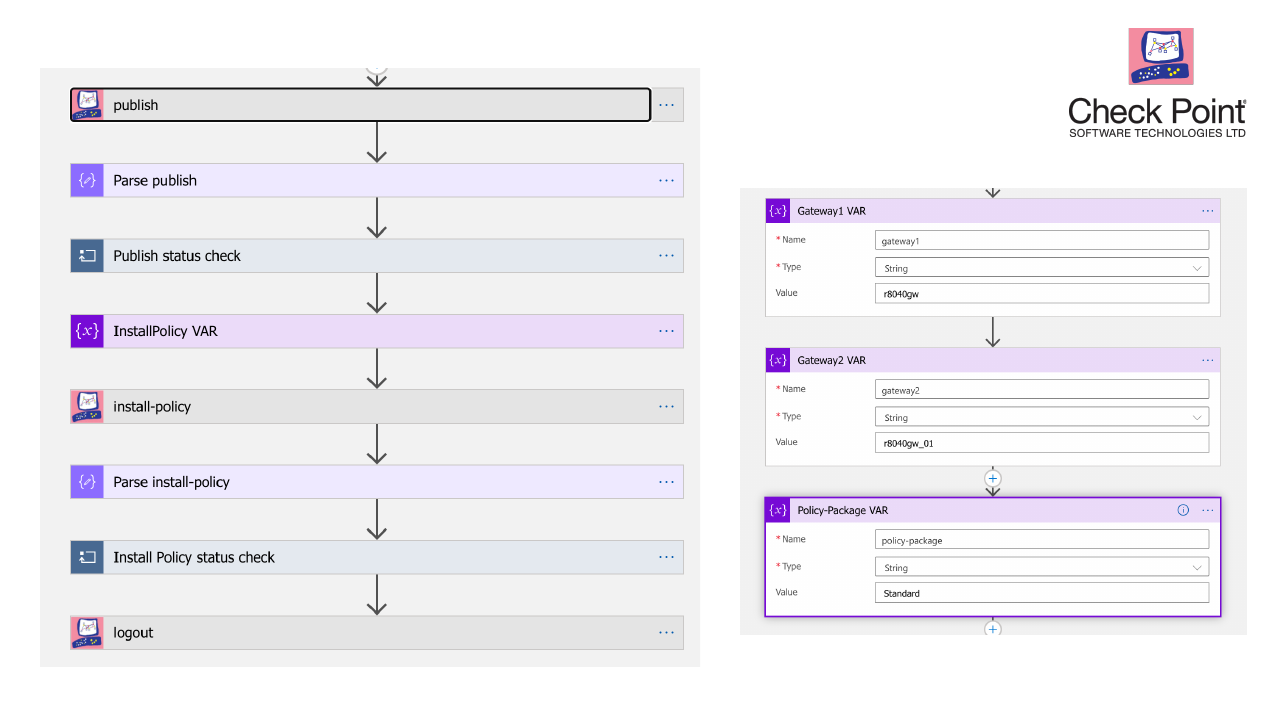Click the info icon on Policy-Package VAR
The width and height of the screenshot is (1280, 720).
pos(1183,510)
